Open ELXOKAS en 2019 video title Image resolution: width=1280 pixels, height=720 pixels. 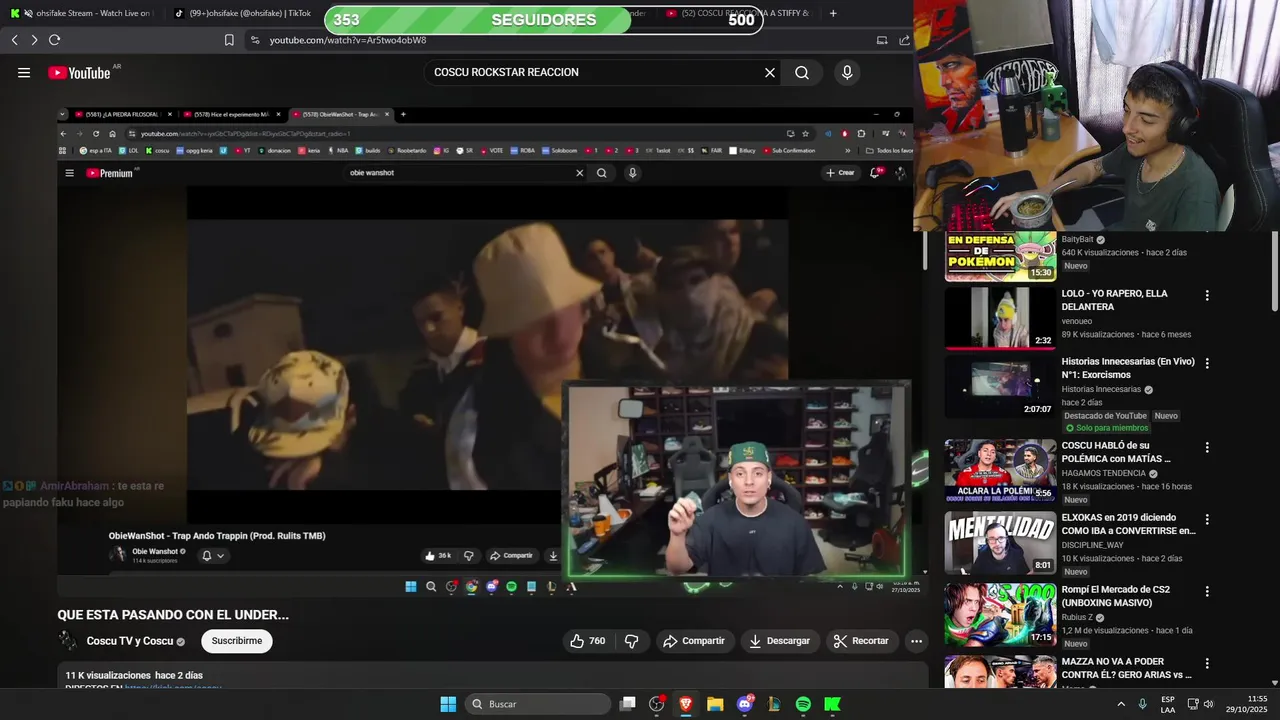tap(1128, 524)
